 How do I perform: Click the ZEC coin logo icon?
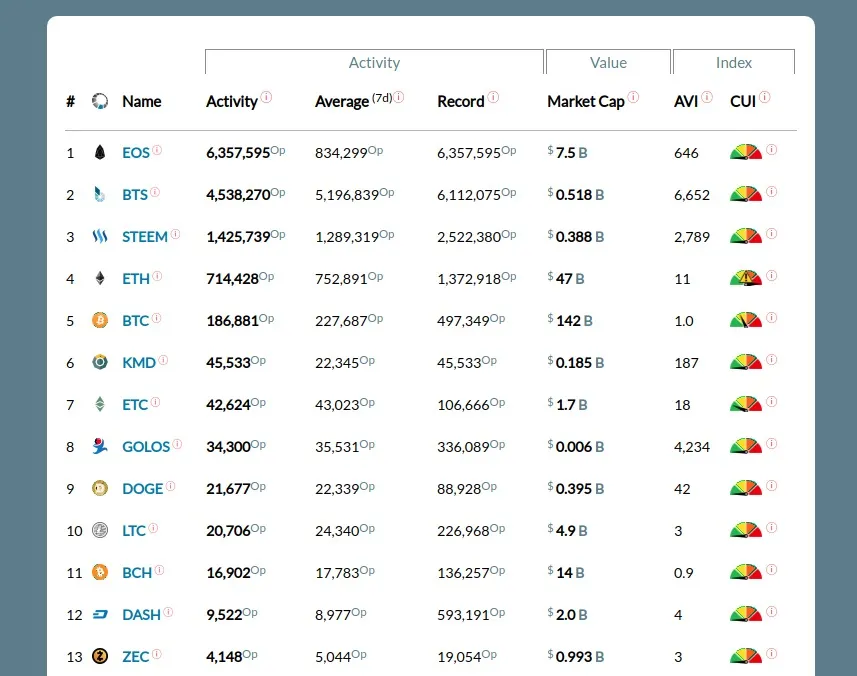tap(99, 656)
